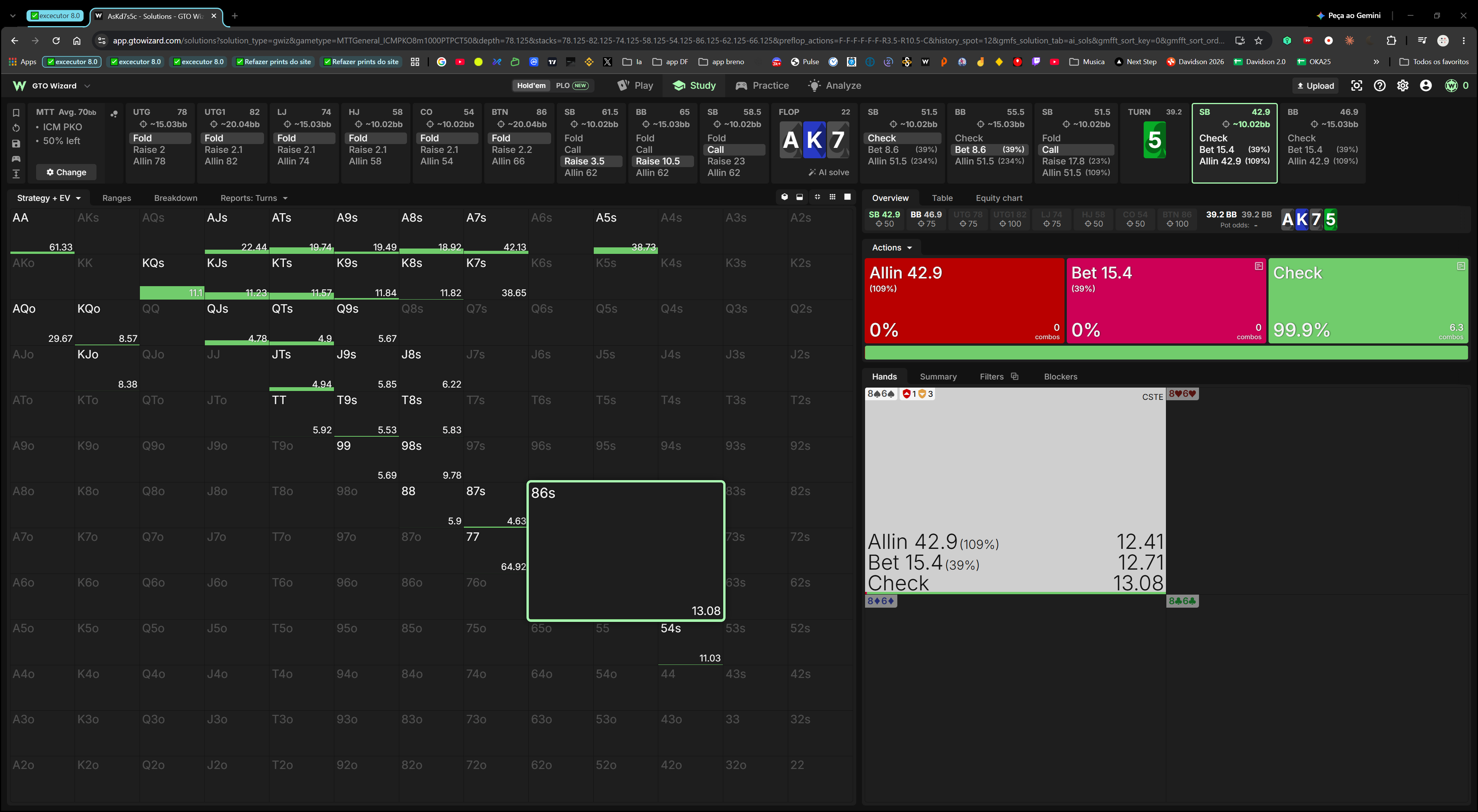This screenshot has height=812, width=1478.
Task: Click AI solve under the flop
Action: [829, 172]
